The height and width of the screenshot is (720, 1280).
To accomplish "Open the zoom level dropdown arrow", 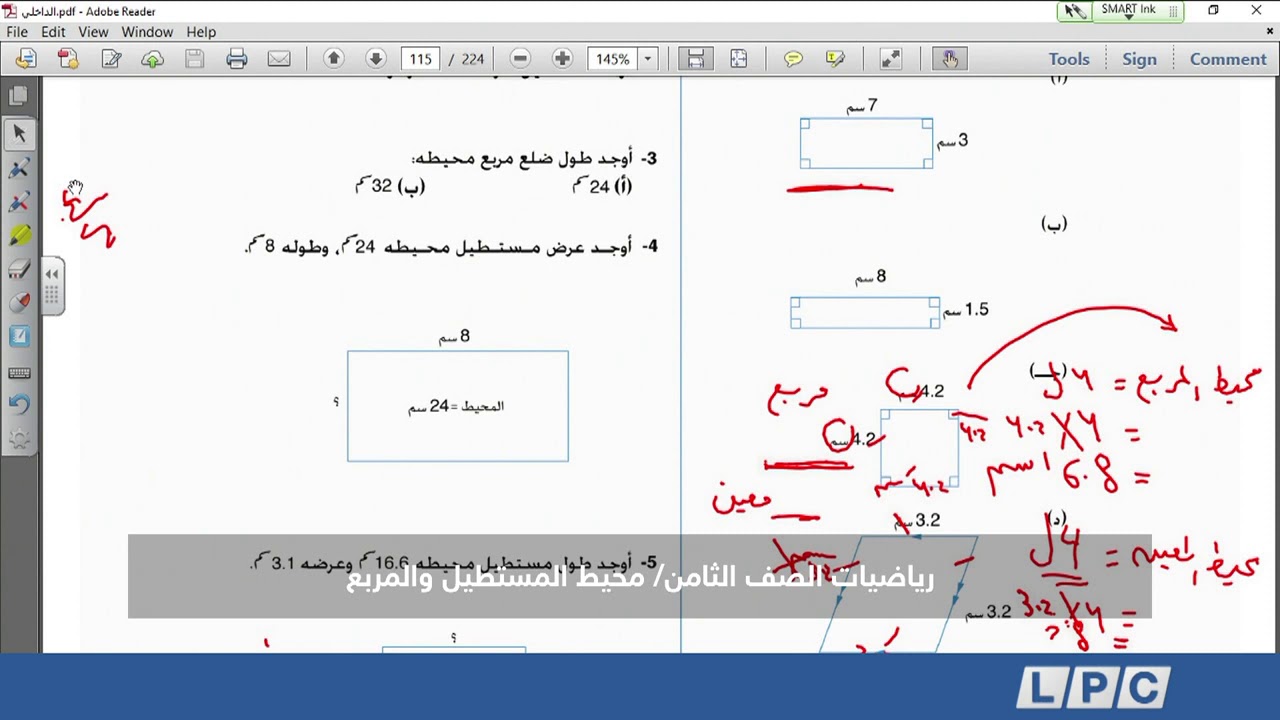I will coord(647,59).
